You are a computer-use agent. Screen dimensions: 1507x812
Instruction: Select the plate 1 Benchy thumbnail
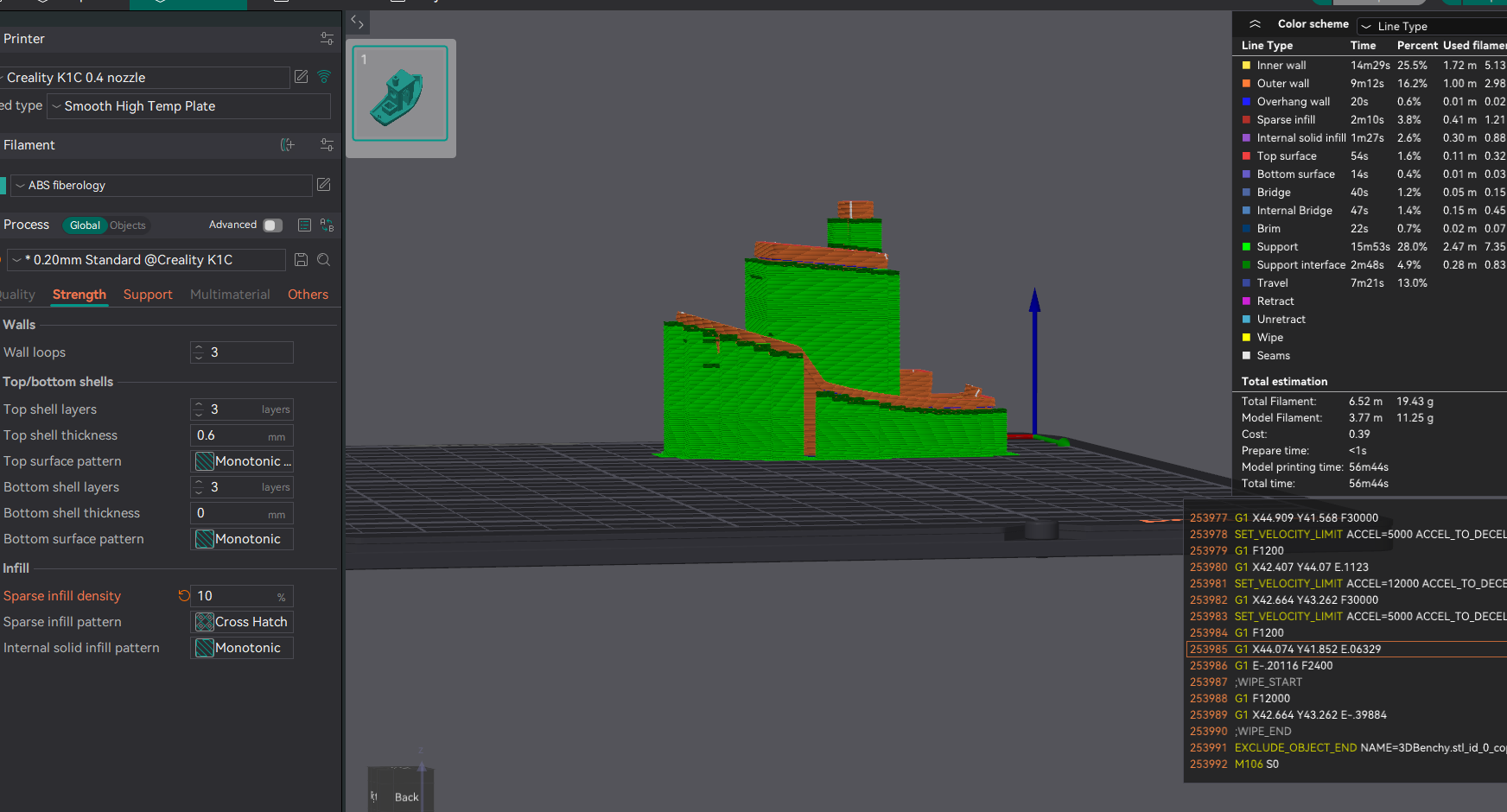(400, 93)
